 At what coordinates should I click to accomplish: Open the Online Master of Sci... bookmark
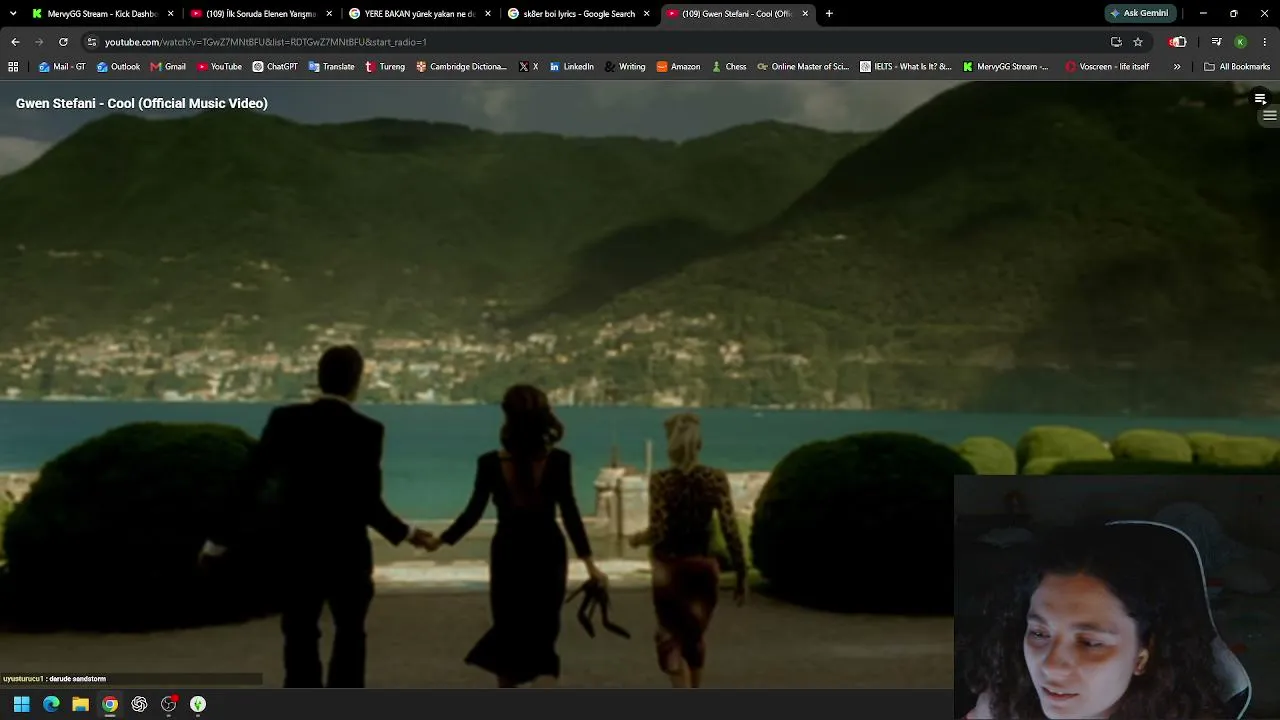click(803, 67)
